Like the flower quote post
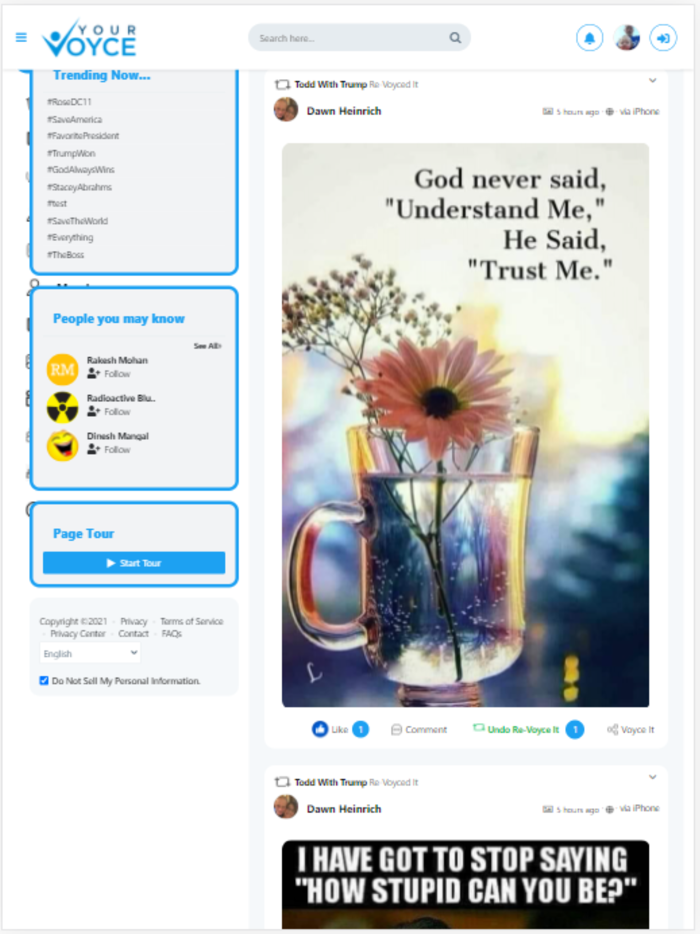 [320, 729]
